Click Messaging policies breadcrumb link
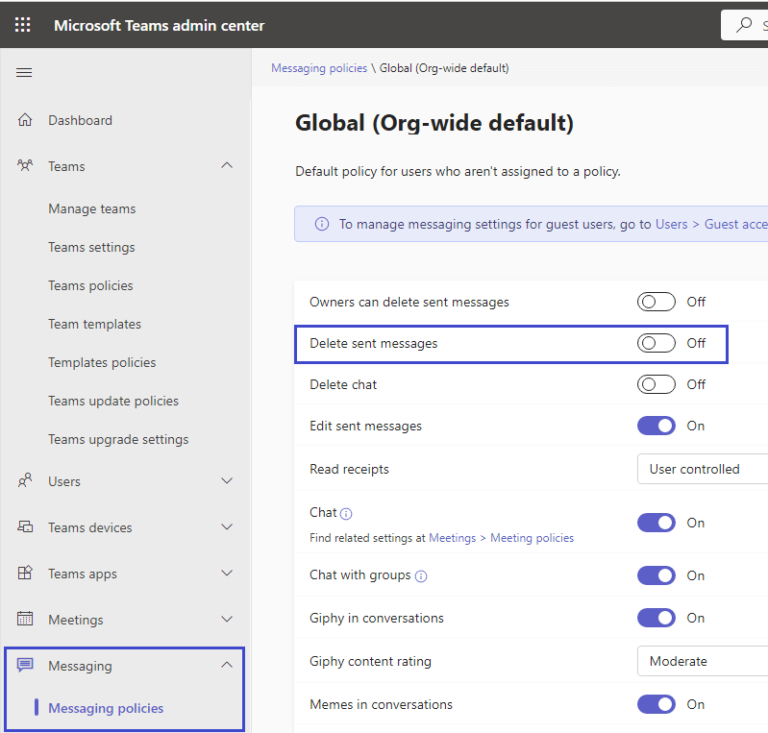 click(x=319, y=68)
